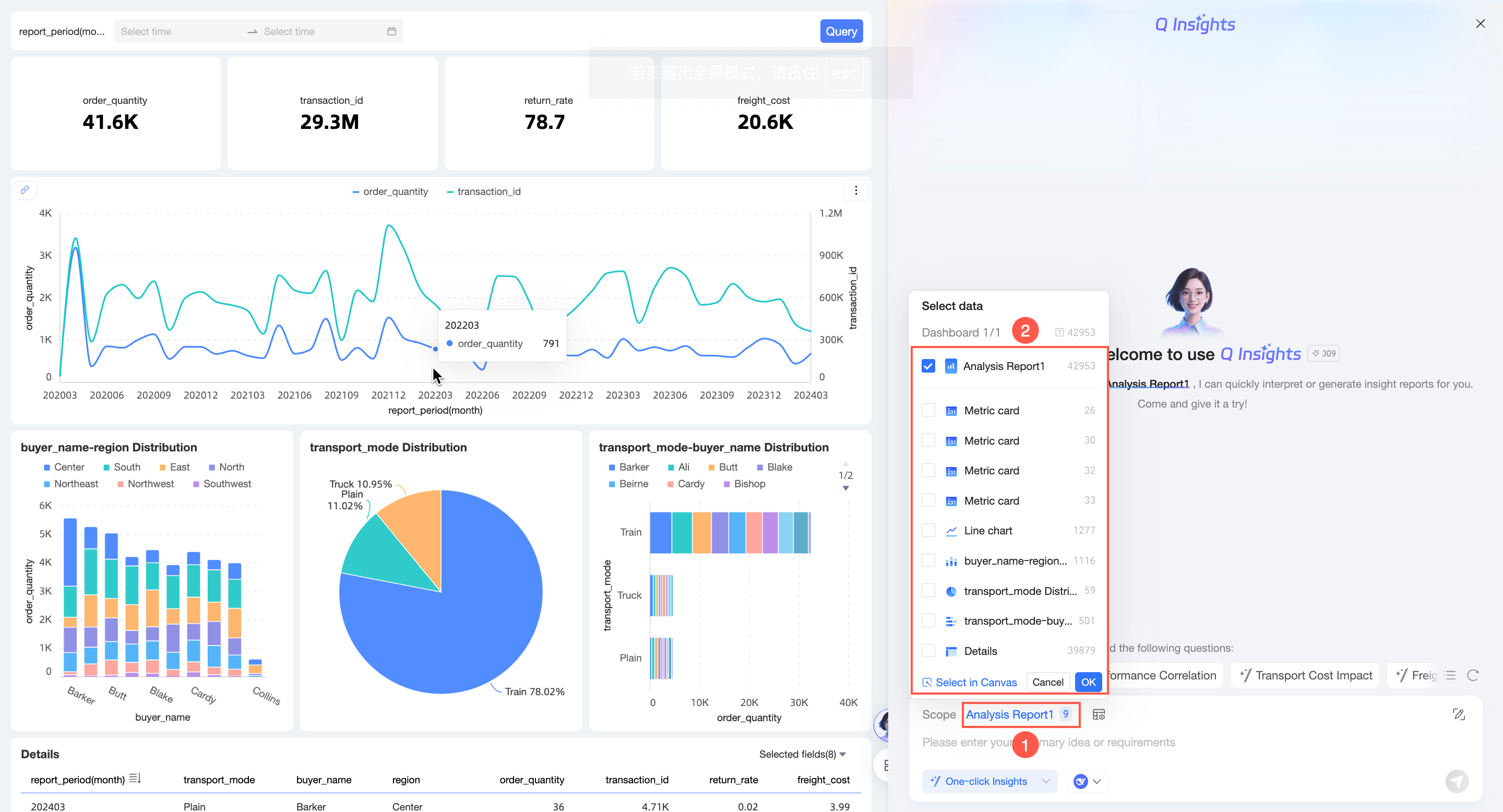1503x812 pixels.
Task: Click the edit pencil icon in input box
Action: (x=1459, y=714)
